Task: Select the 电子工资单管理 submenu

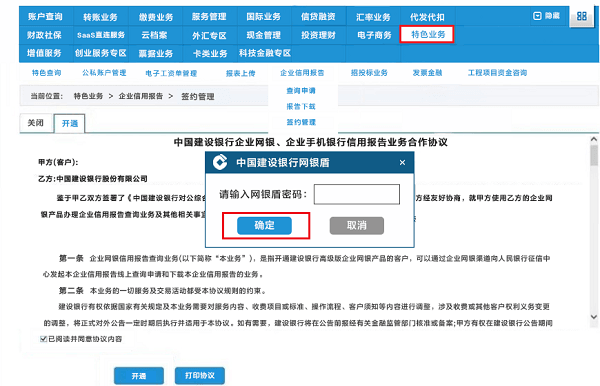Action: coord(171,73)
